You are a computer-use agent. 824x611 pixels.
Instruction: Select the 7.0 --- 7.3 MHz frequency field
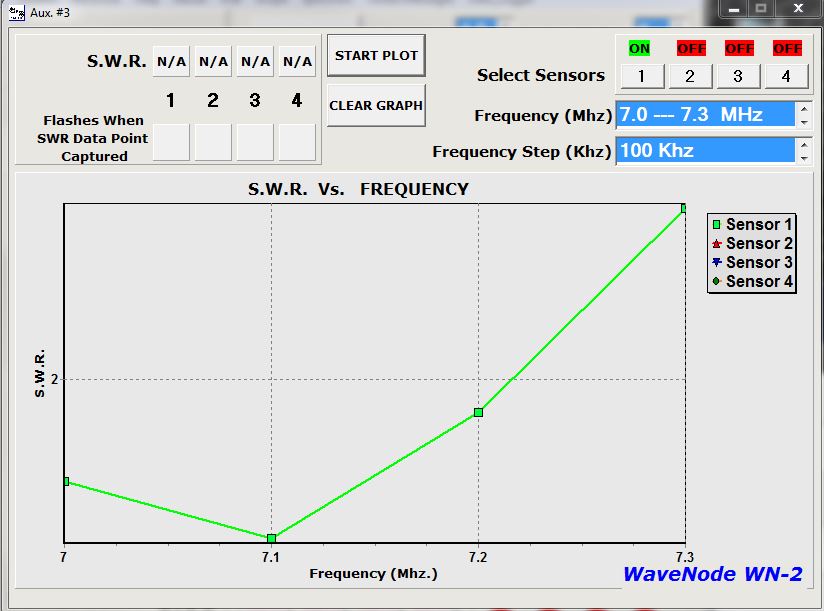click(x=705, y=115)
